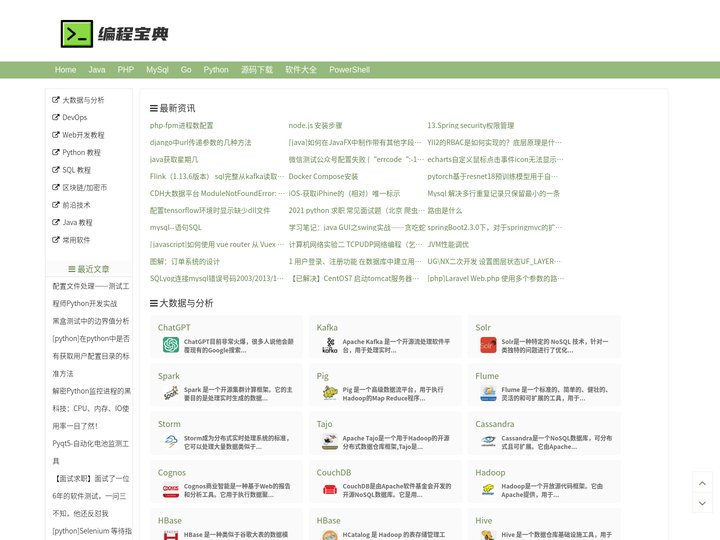Open the ChatGPT card title
The height and width of the screenshot is (540, 720).
(x=174, y=327)
